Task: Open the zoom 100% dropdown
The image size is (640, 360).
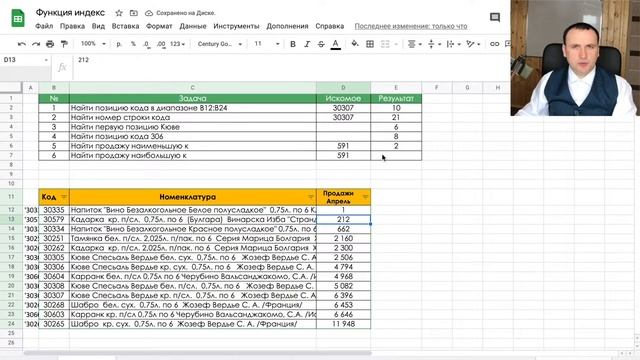Action: [x=93, y=44]
